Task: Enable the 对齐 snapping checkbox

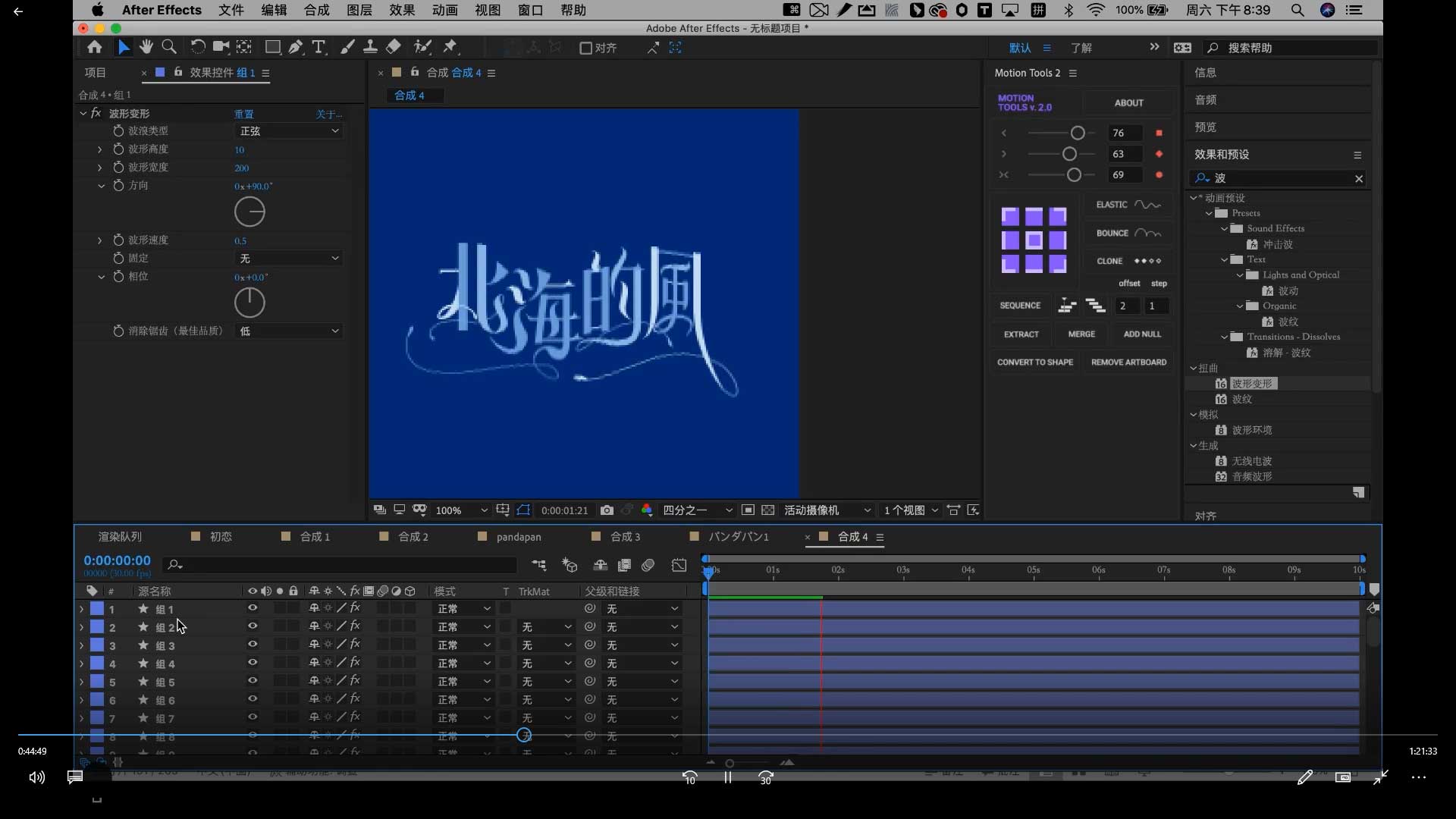Action: (x=585, y=48)
